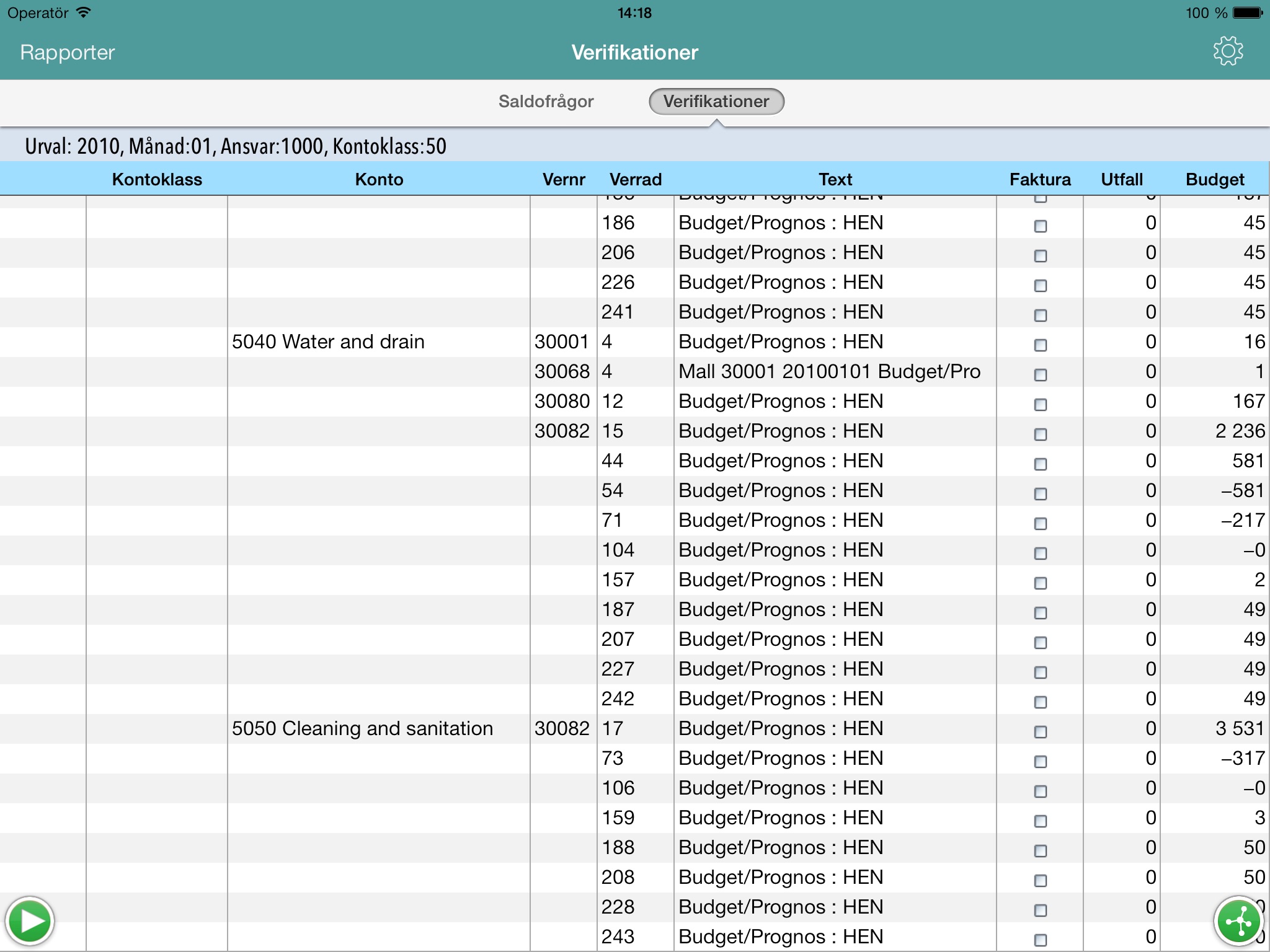Tap the Kontoklass column header
Viewport: 1270px width, 952px height.
(157, 179)
